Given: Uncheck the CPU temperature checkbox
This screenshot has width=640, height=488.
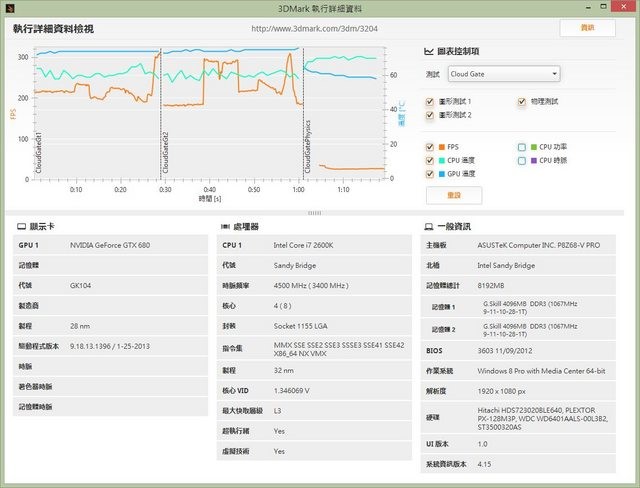Looking at the screenshot, I should pos(429,160).
